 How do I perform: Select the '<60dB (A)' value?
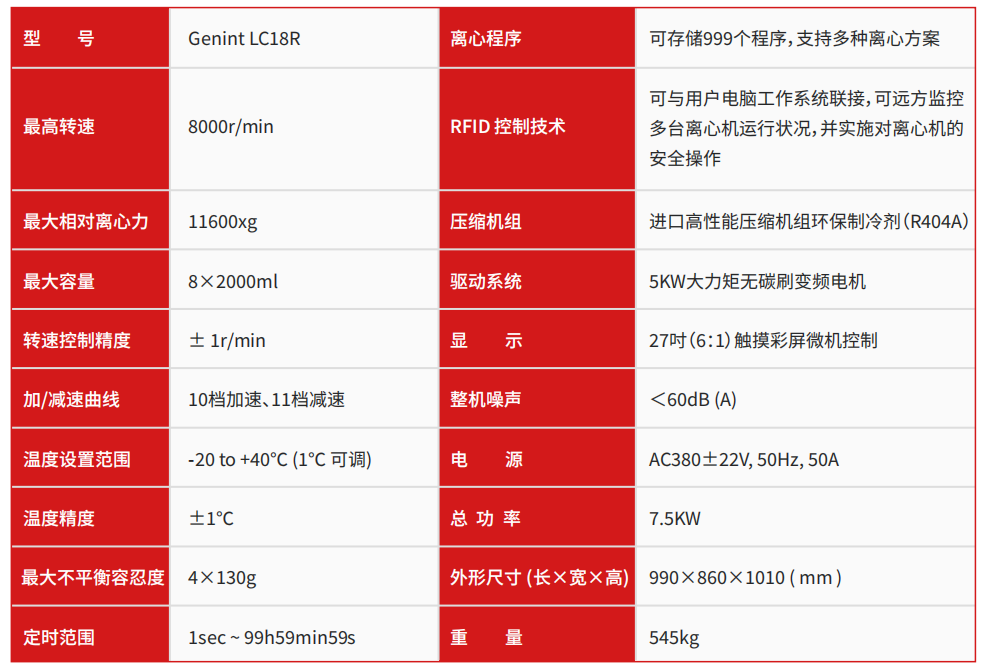[x=693, y=399]
